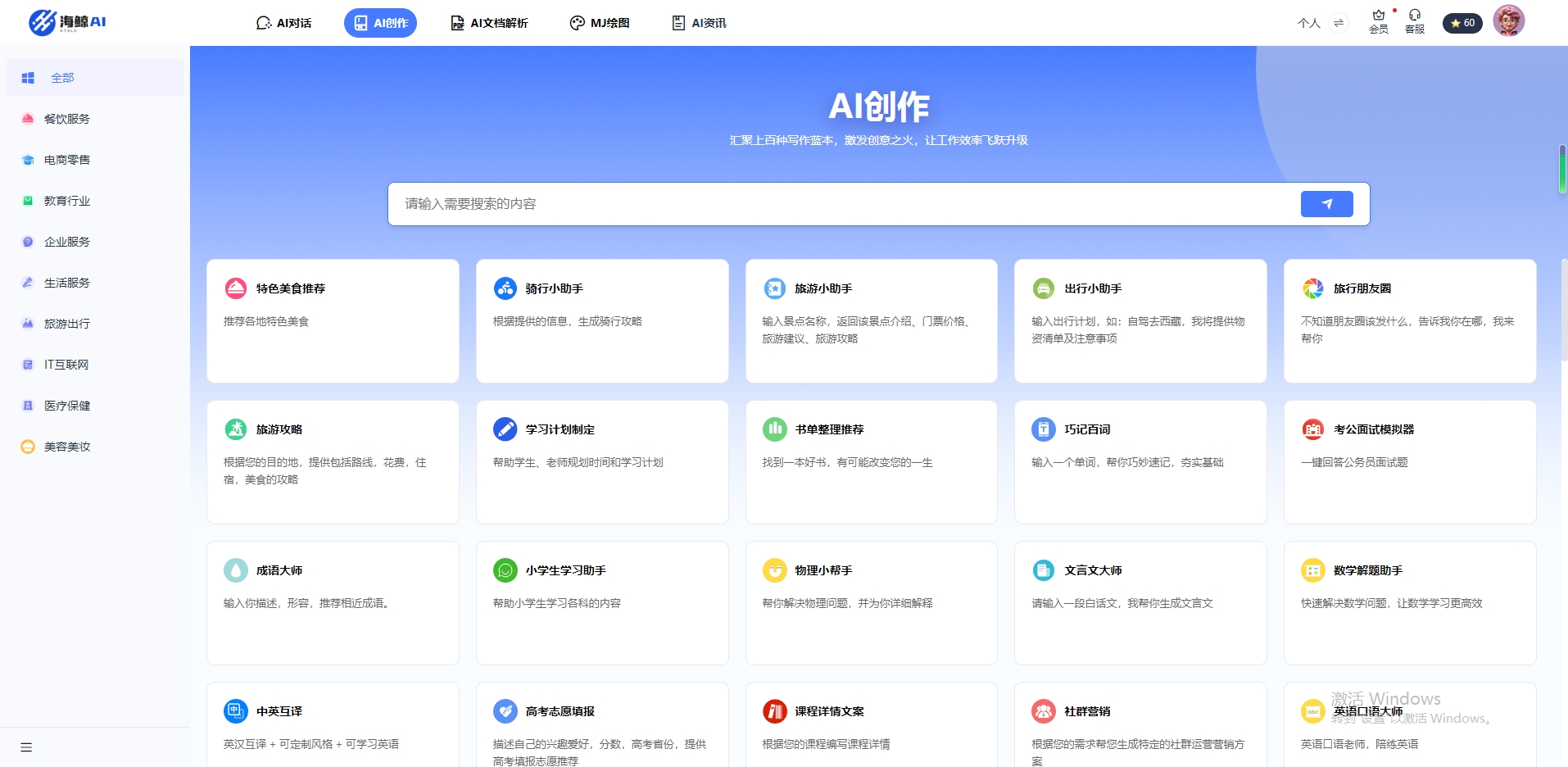
Task: Click the 书单整理推荐 green books icon
Action: [774, 429]
